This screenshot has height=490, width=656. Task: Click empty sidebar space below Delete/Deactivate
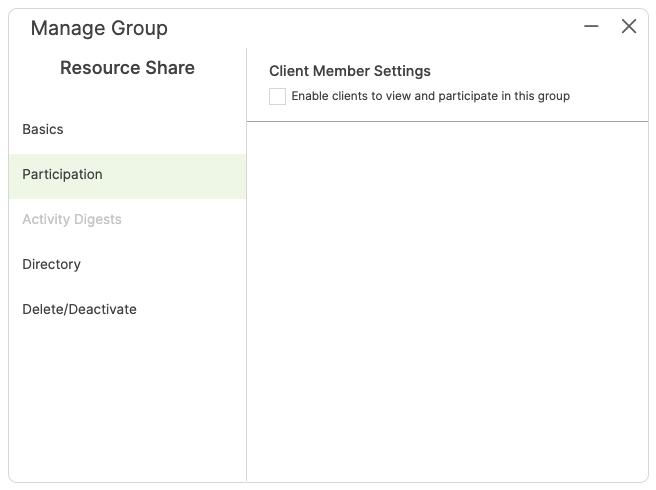127,400
